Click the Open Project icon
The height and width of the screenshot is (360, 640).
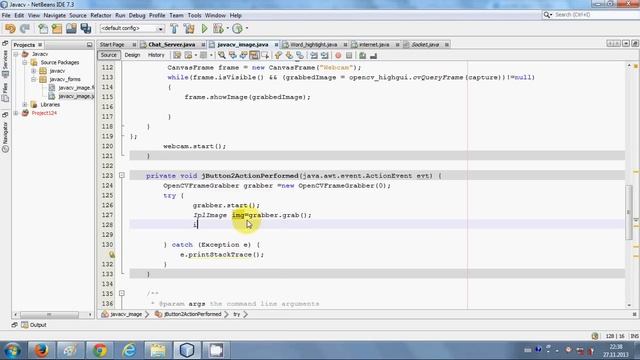click(x=71, y=29)
